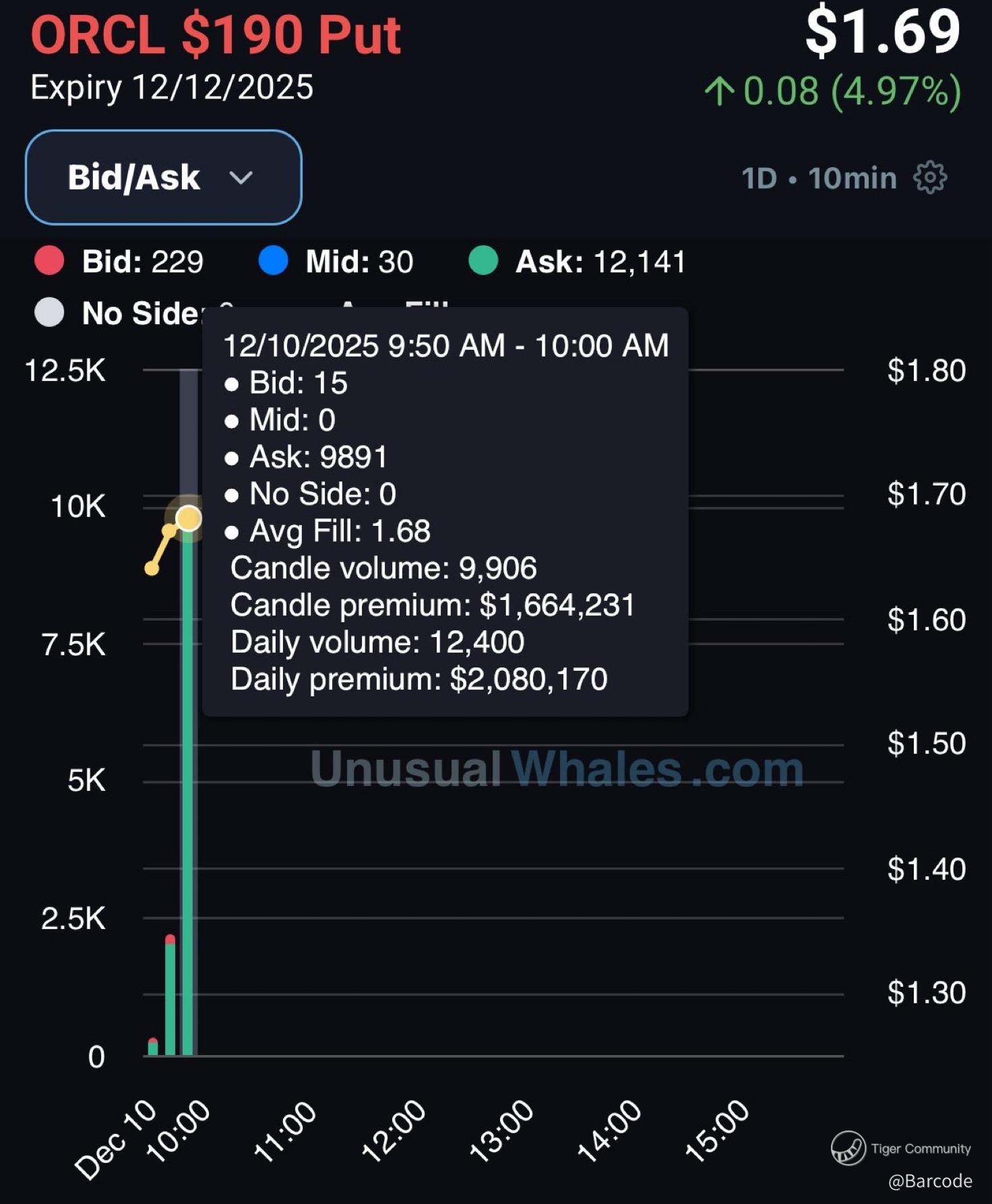Click the @Barcode username
992x1204 pixels.
coord(930,1181)
